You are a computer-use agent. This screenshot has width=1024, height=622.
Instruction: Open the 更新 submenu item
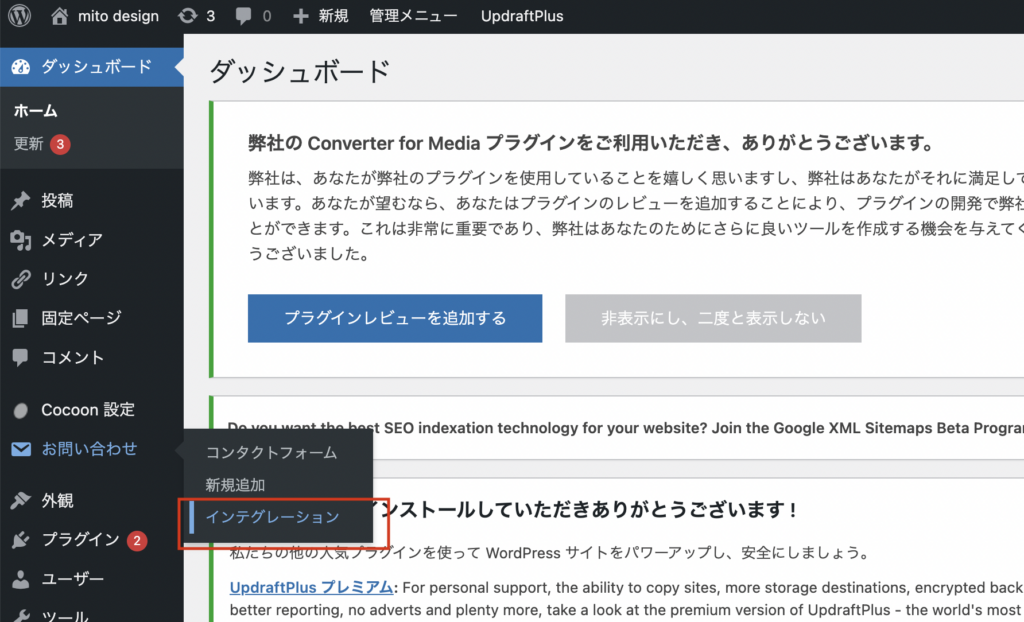[29, 144]
